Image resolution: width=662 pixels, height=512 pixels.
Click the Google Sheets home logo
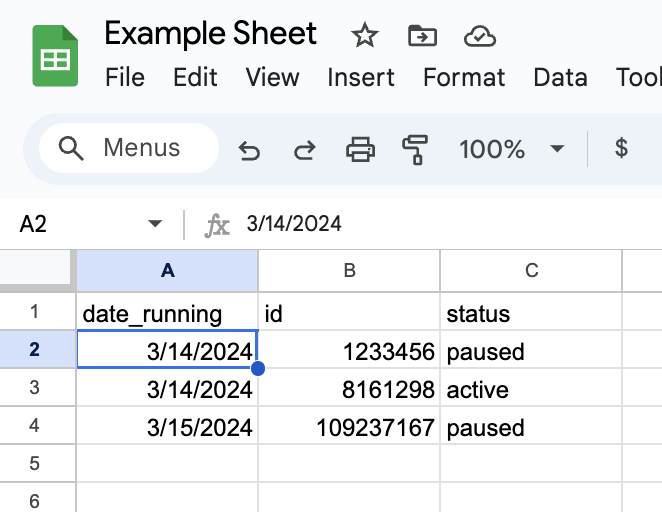tap(55, 57)
